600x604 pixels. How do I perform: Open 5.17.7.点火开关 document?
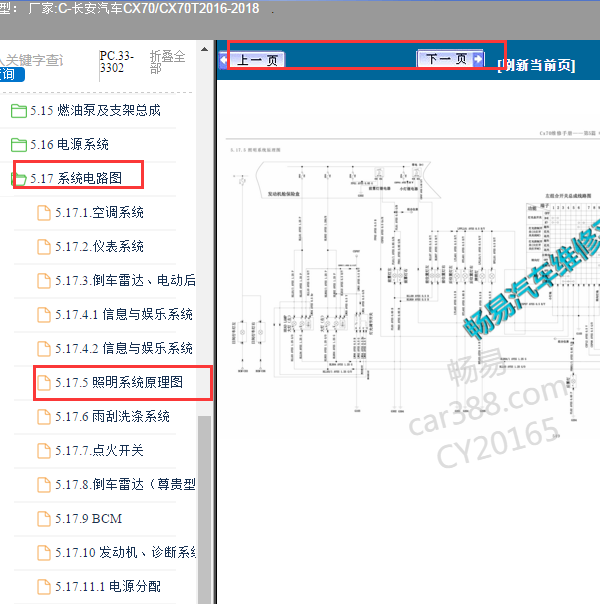pyautogui.click(x=99, y=450)
